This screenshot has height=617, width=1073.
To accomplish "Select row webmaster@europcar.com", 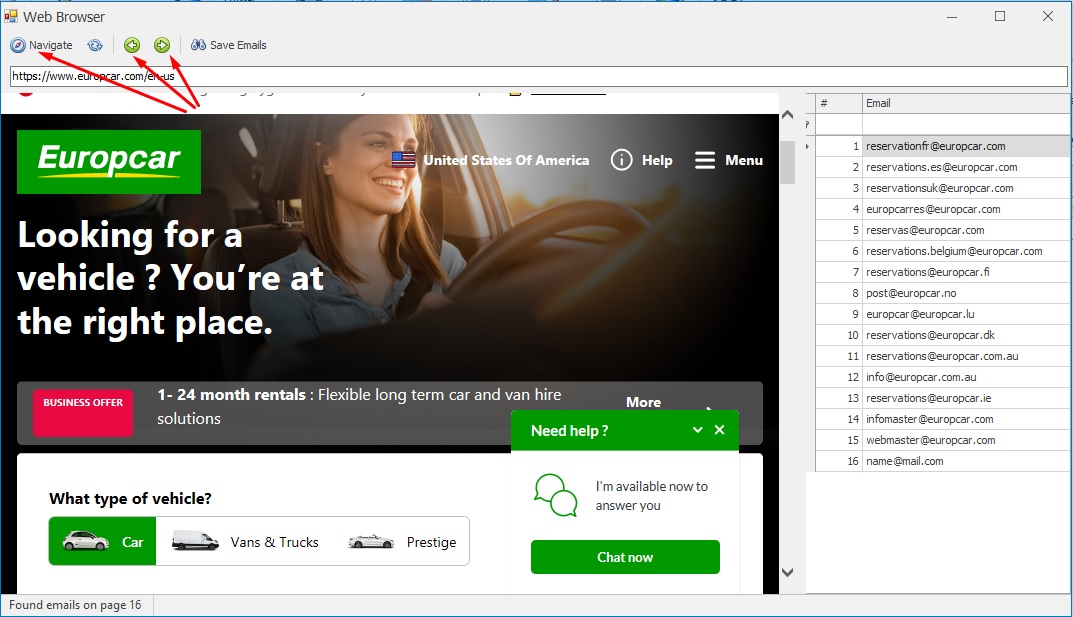I will click(x=943, y=440).
